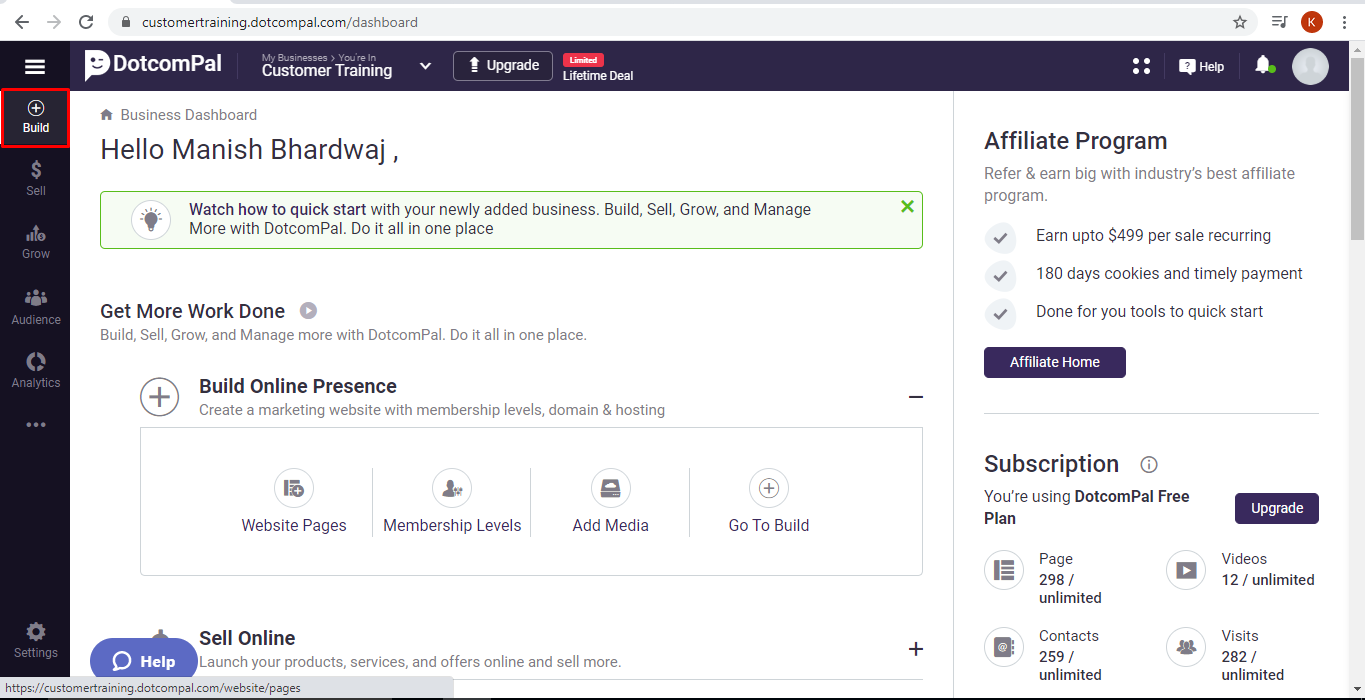The image size is (1365, 700).
Task: Click 'Earn upto $499 per sale recurring'
Action: coord(1153,236)
